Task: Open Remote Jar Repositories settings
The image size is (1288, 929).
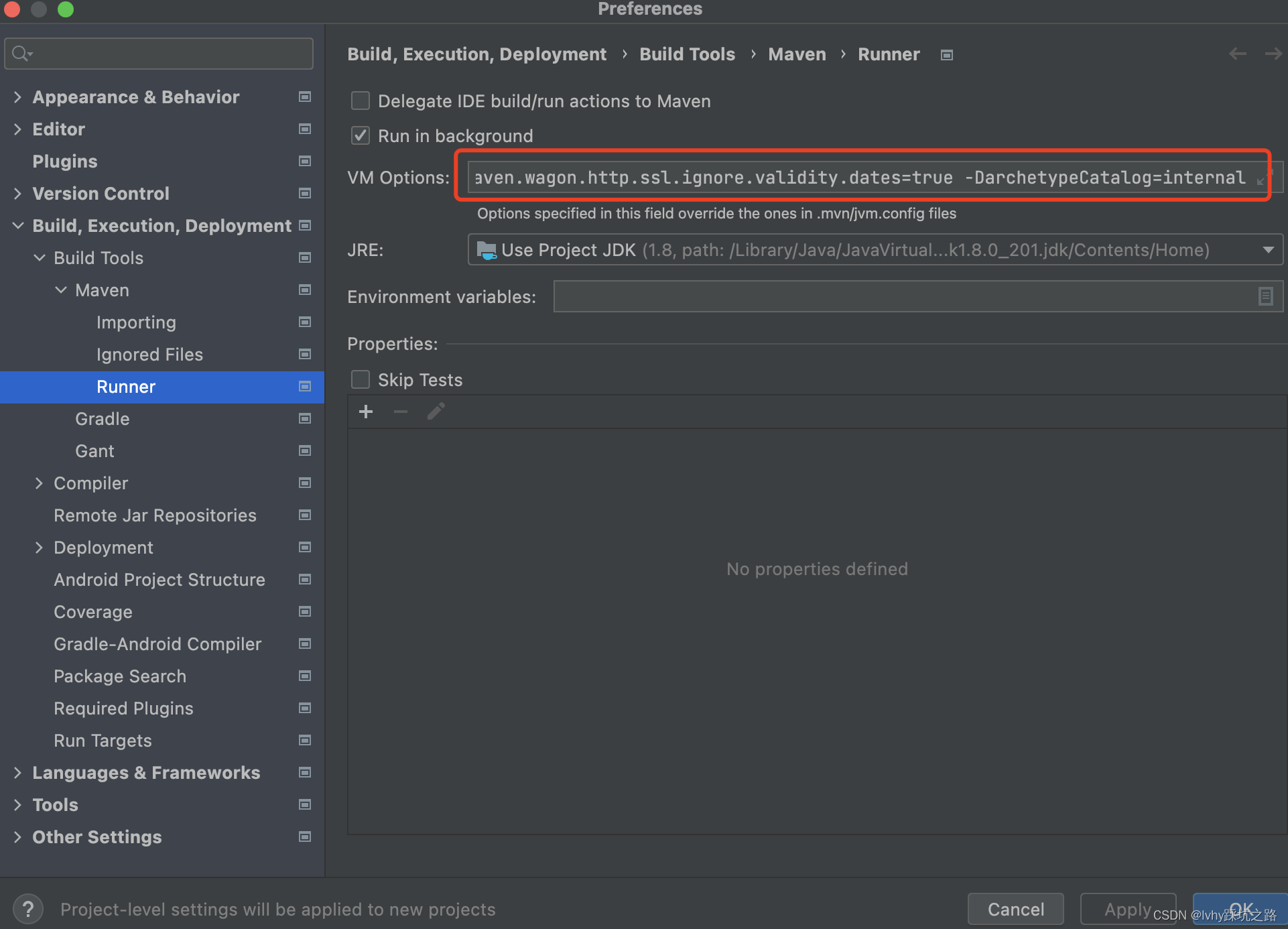Action: coord(155,515)
